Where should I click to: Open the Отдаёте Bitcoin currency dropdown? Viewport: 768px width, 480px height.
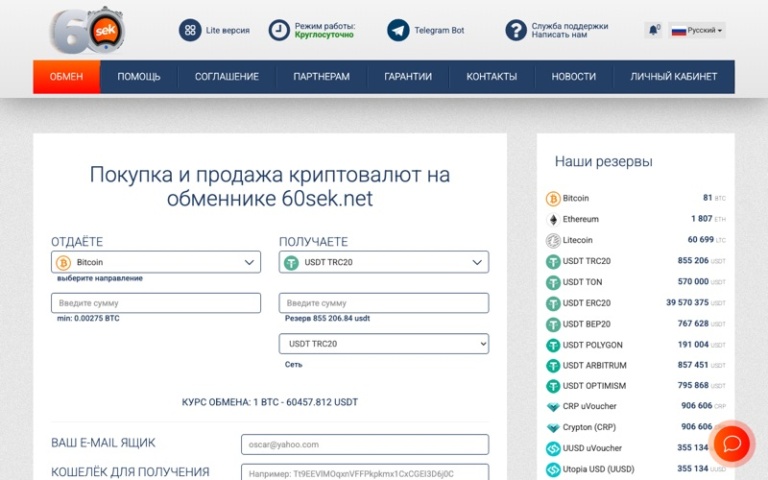(156, 262)
